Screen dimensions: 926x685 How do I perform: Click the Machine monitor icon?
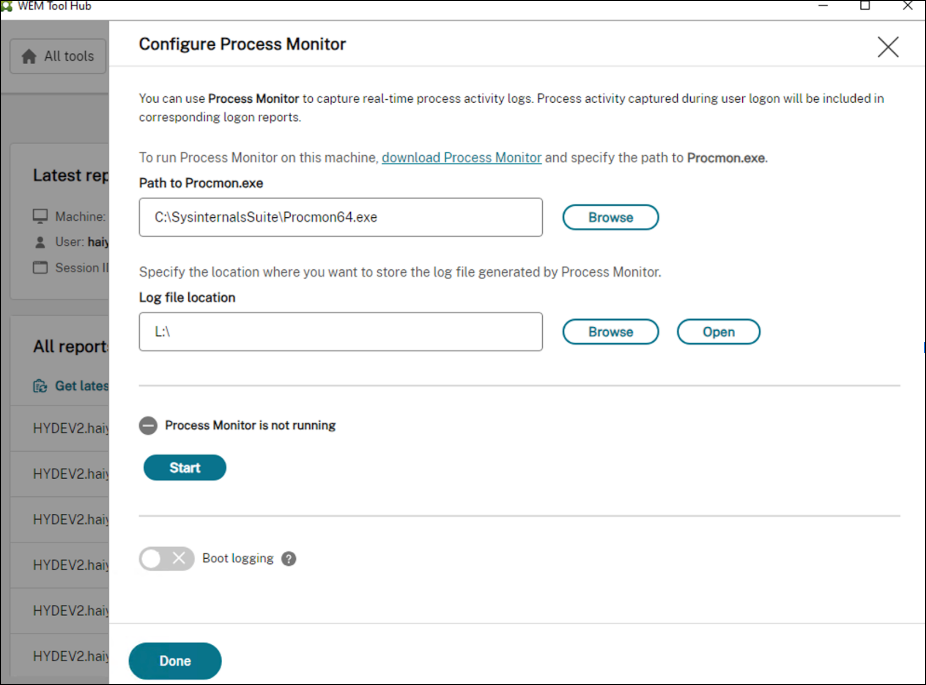click(x=38, y=216)
